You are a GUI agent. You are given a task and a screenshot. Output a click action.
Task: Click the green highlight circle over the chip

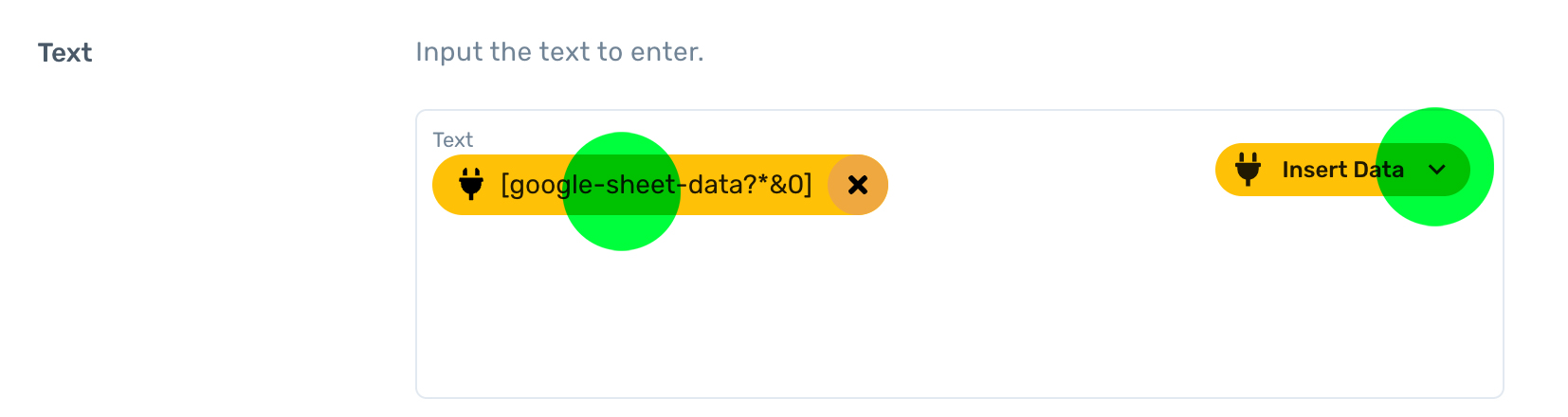click(622, 191)
